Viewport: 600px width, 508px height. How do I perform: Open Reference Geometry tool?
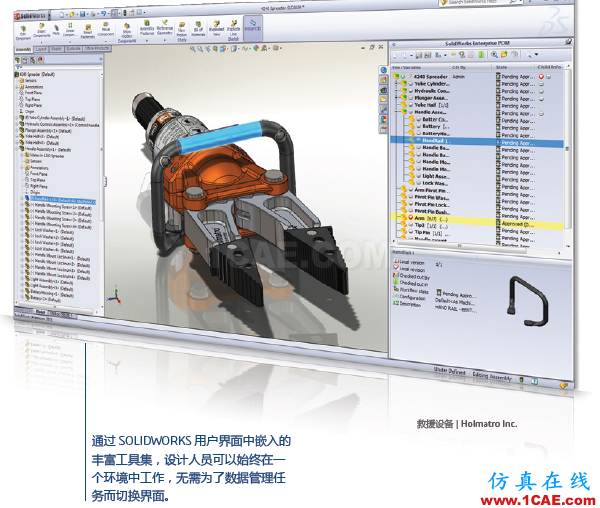pos(165,28)
